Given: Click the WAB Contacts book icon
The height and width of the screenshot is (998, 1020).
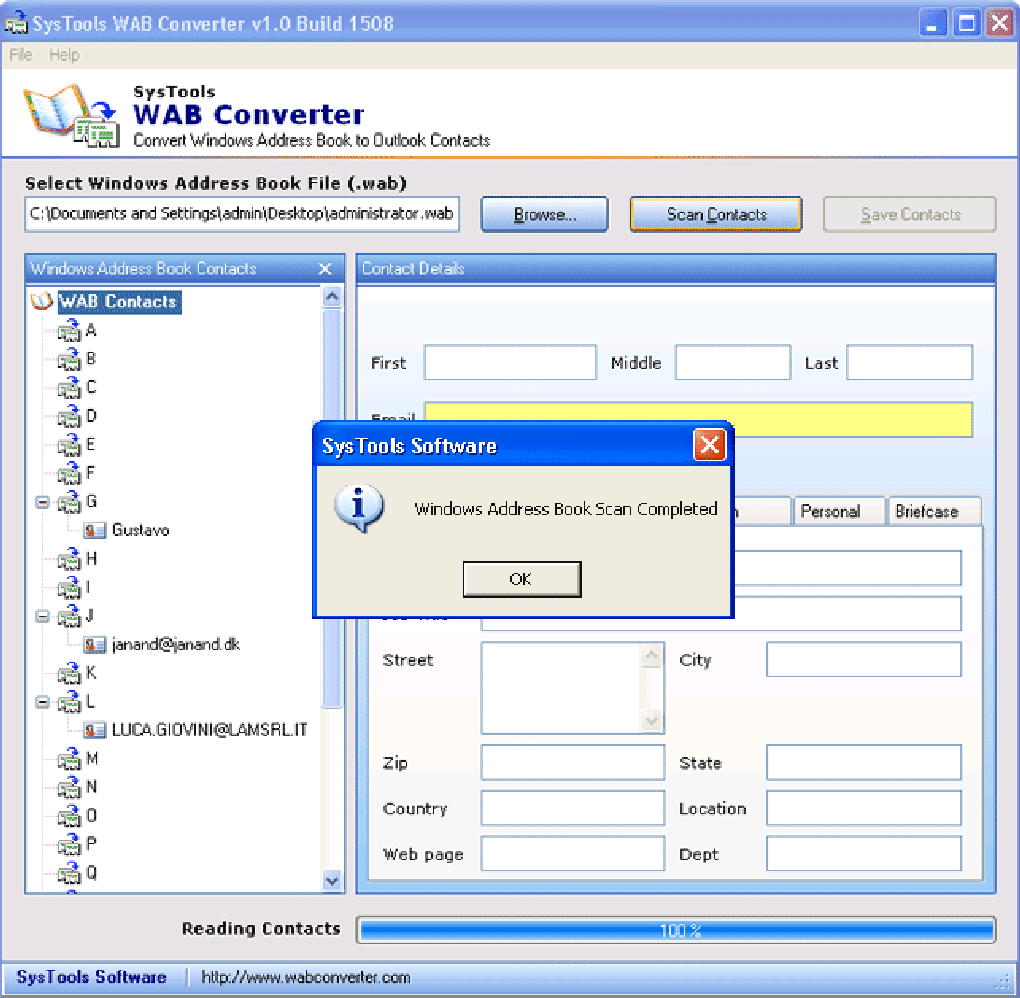Looking at the screenshot, I should 42,301.
